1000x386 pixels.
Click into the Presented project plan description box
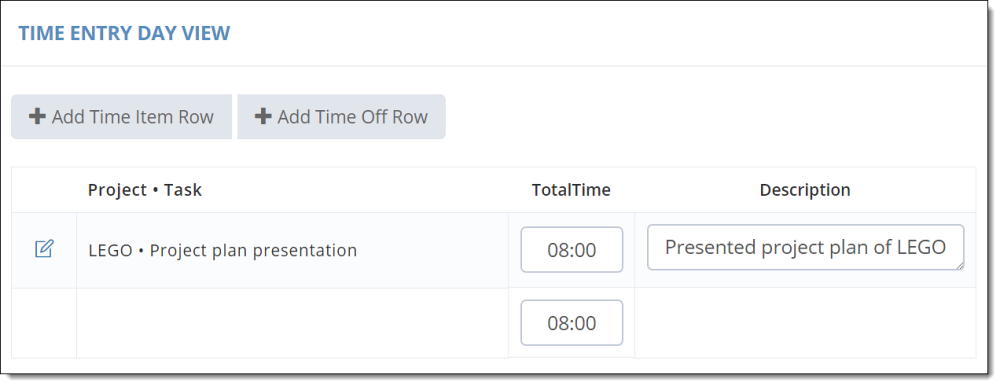coord(805,247)
